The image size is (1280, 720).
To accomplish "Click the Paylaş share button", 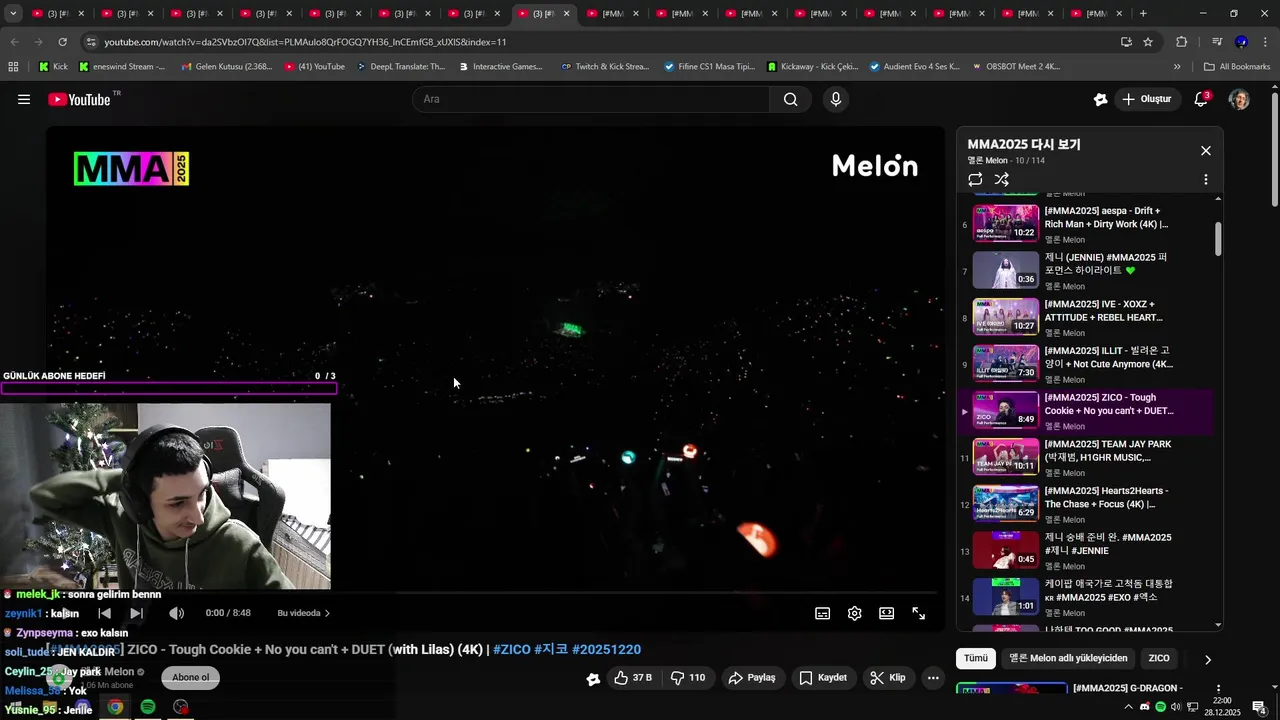I will (x=752, y=678).
